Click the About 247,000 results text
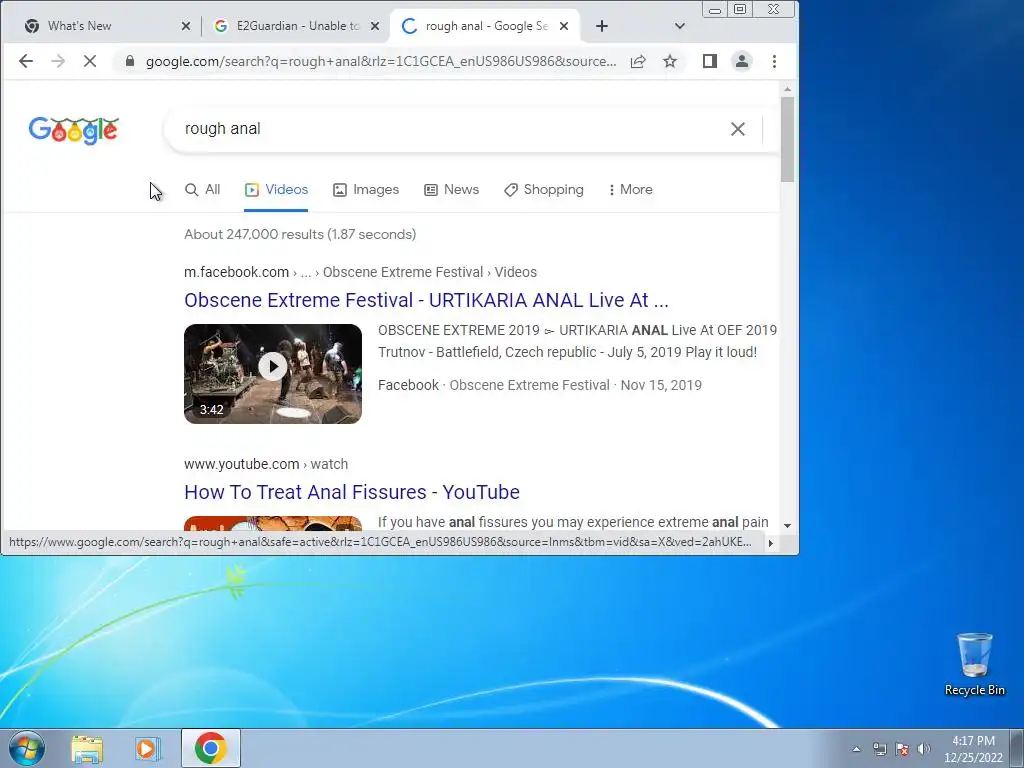 [x=300, y=234]
